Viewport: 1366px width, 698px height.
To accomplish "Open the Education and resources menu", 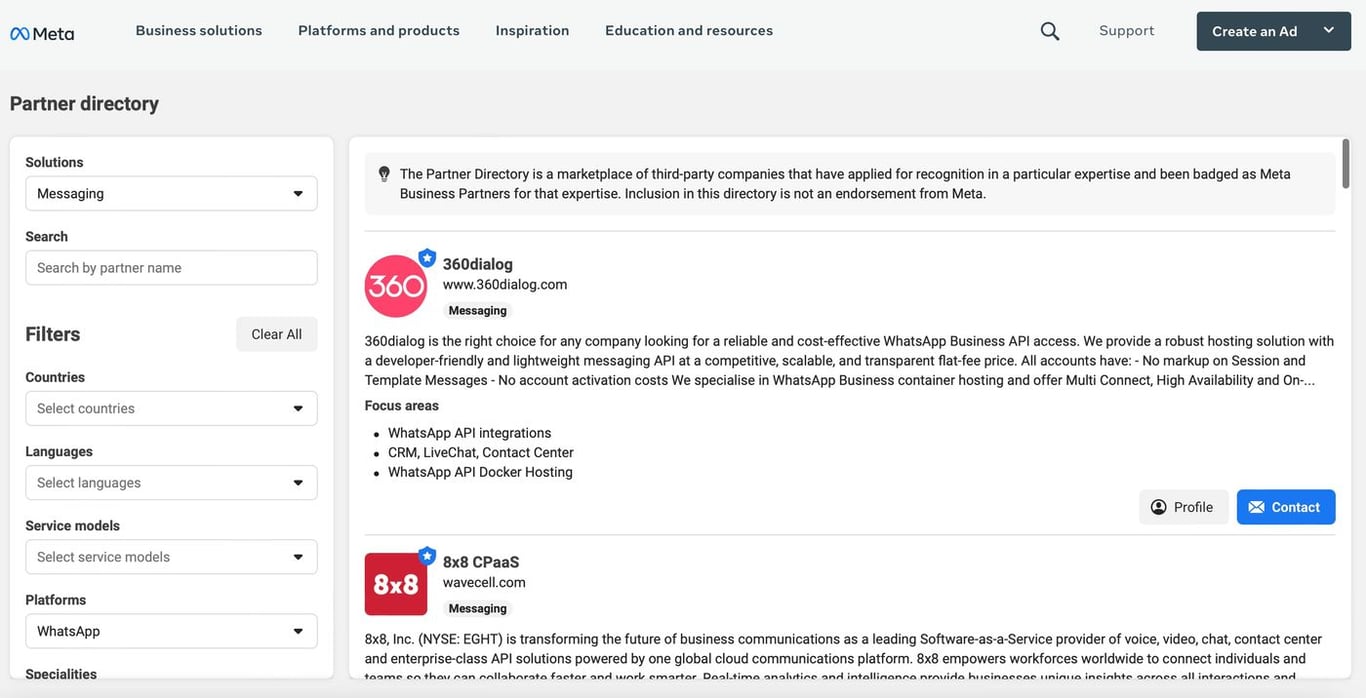I will coord(689,31).
